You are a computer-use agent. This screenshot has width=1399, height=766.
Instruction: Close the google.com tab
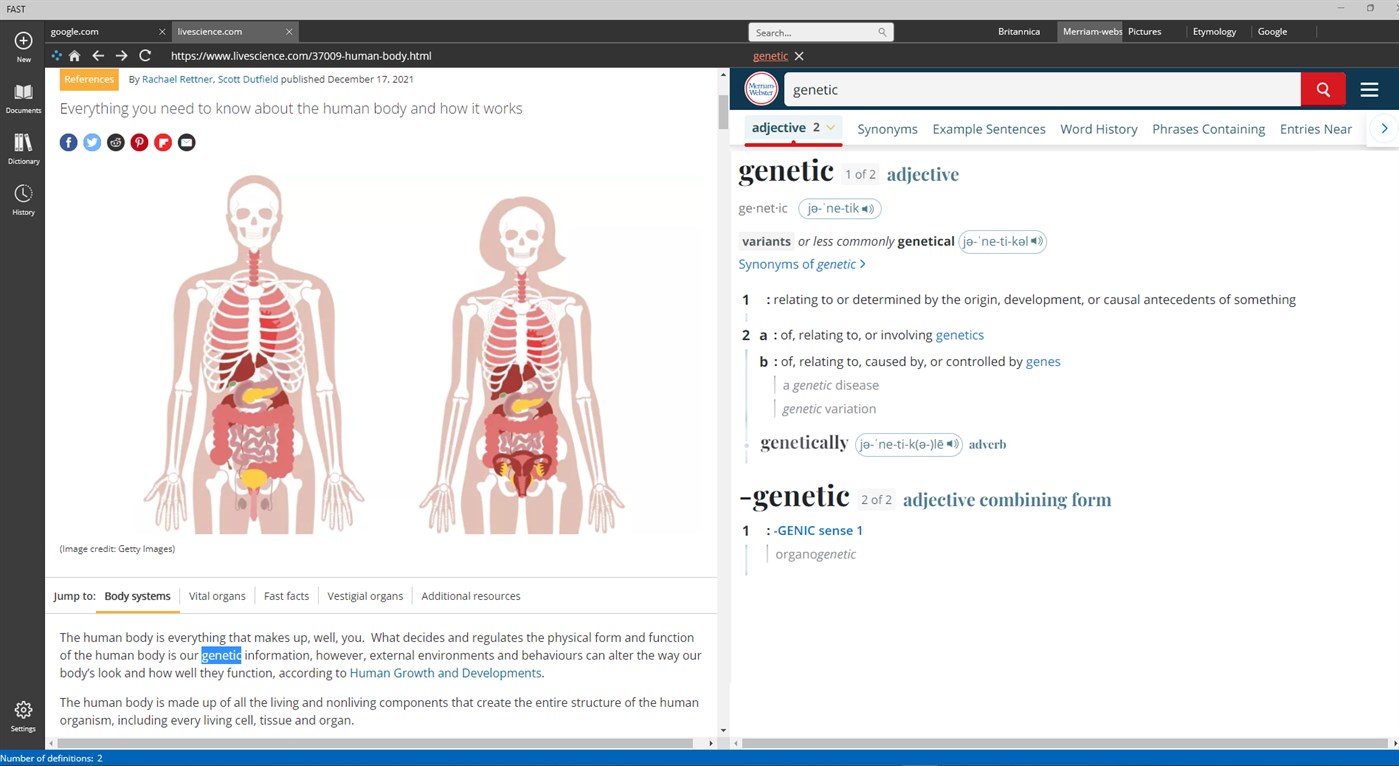[x=162, y=32]
